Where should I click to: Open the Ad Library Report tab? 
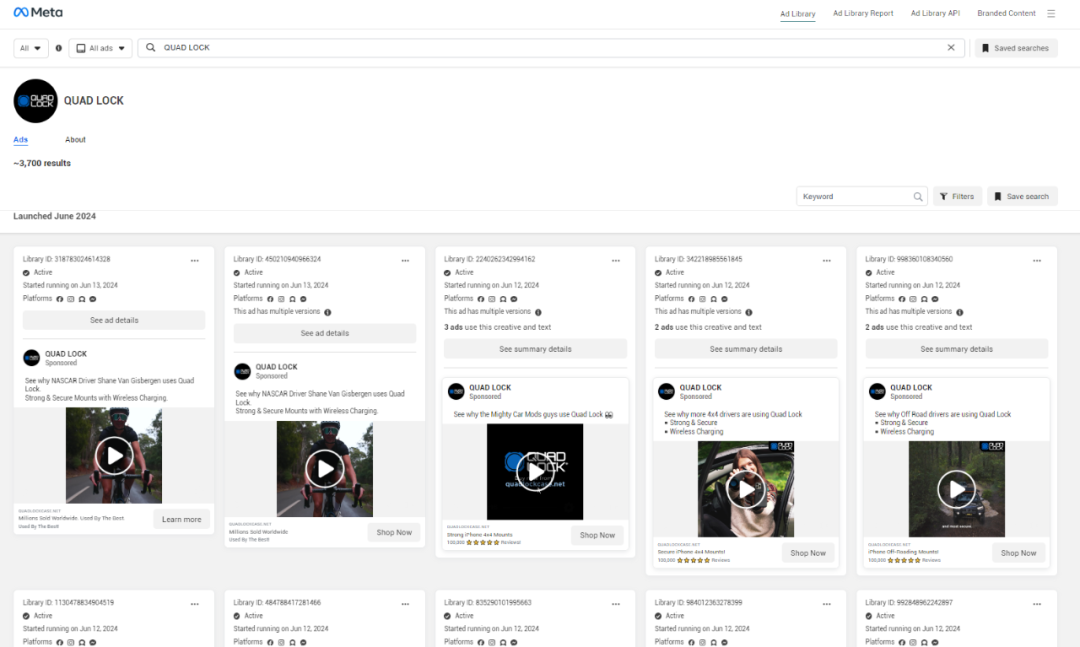[x=863, y=13]
